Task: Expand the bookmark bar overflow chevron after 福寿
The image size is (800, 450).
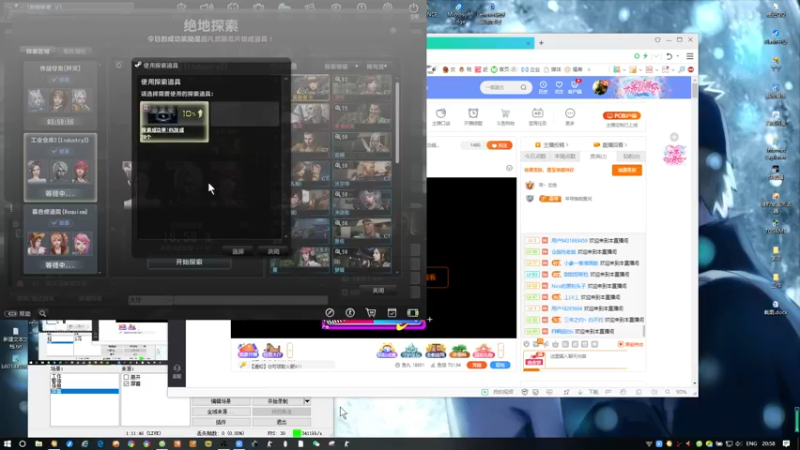Action: 589,69
